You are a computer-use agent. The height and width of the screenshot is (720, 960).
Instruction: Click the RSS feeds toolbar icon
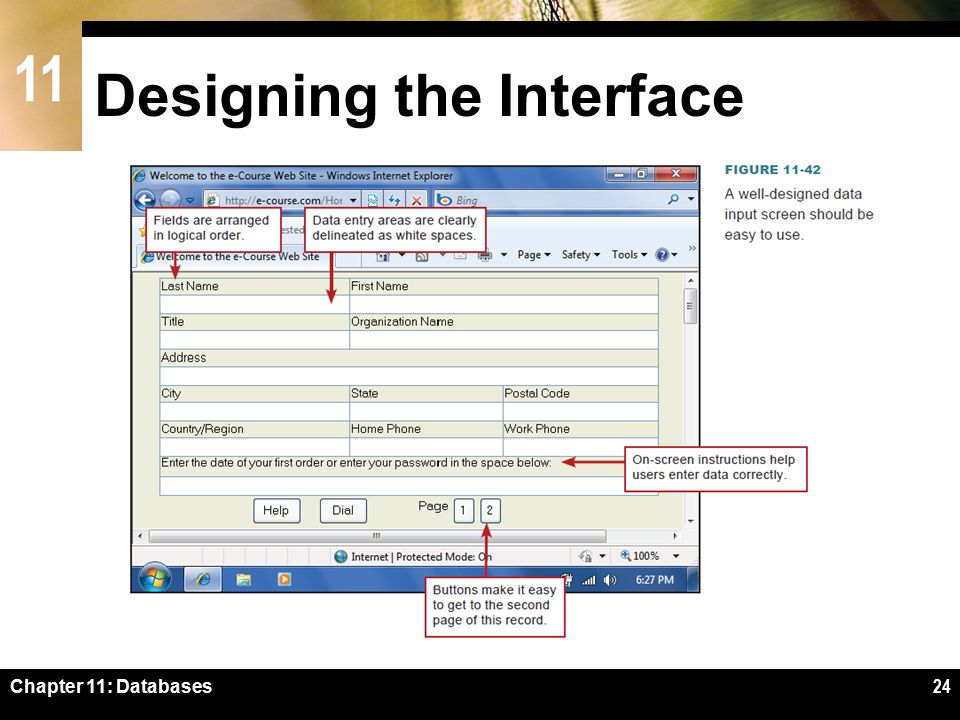421,256
